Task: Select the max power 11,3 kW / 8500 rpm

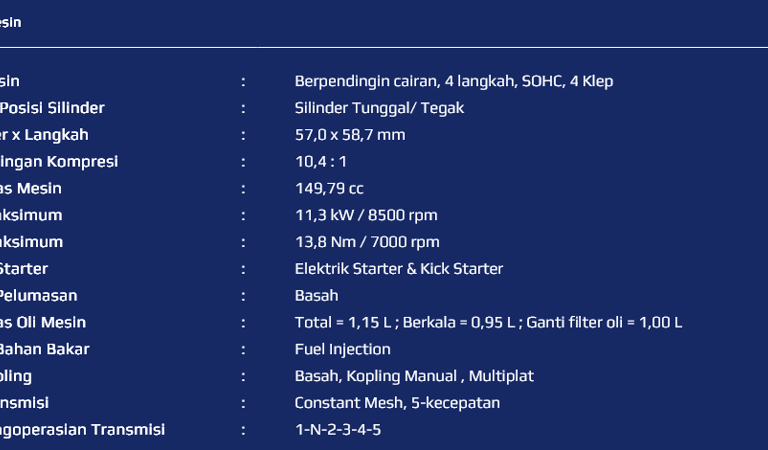Action: [366, 215]
